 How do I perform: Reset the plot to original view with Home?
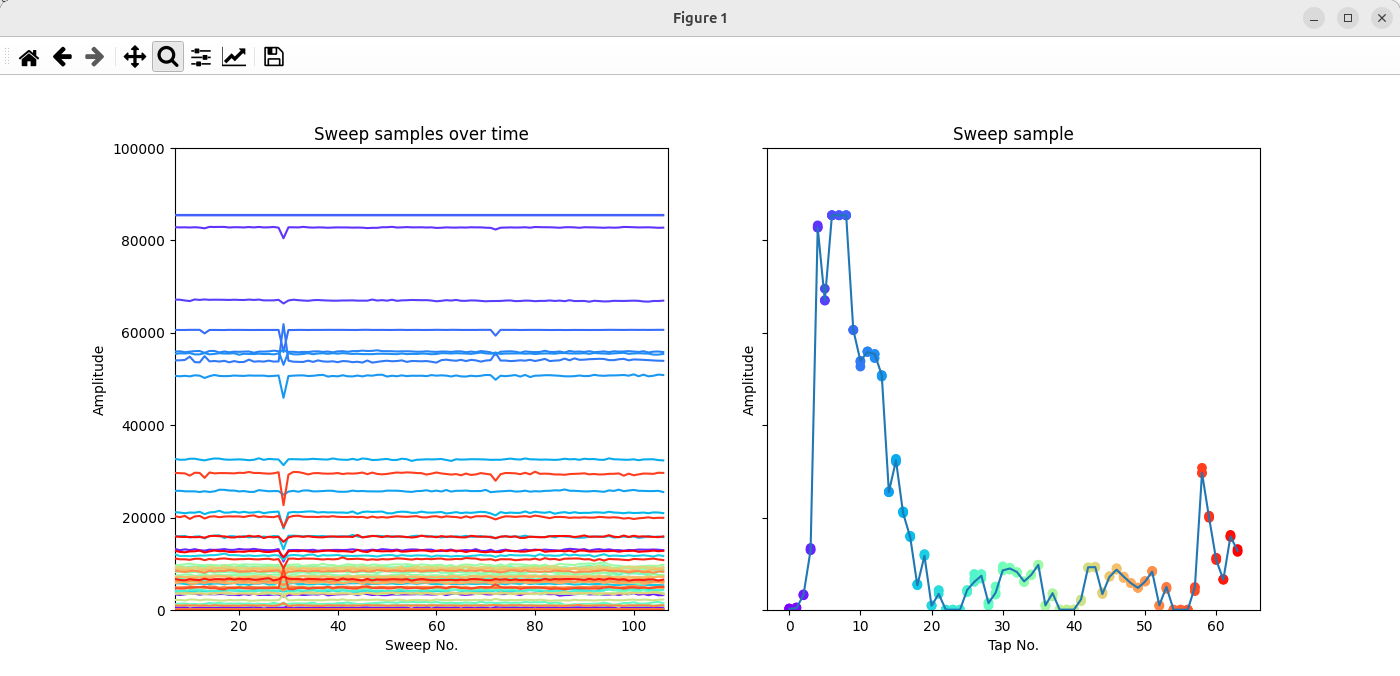click(x=29, y=57)
